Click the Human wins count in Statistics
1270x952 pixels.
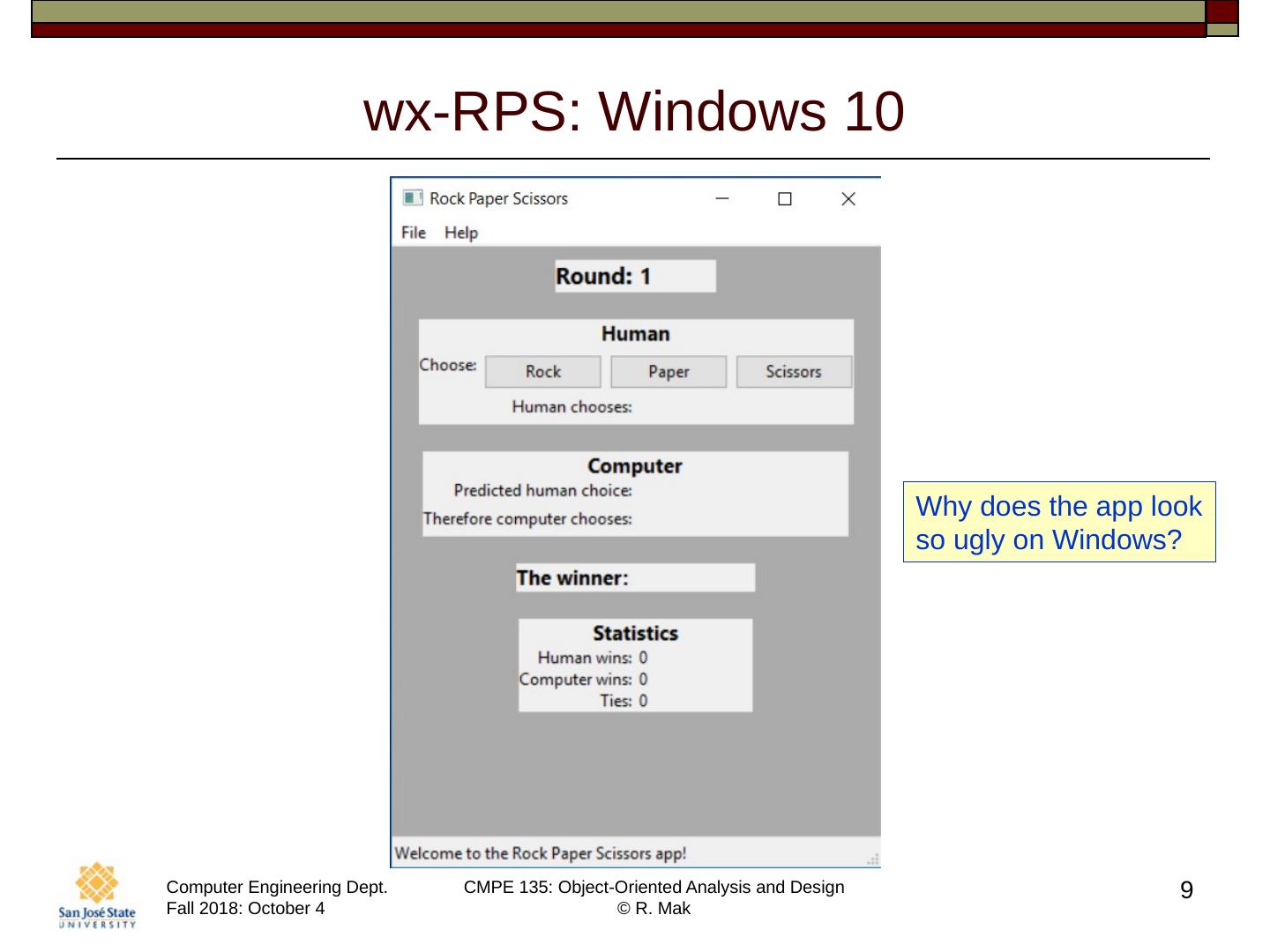(x=643, y=658)
